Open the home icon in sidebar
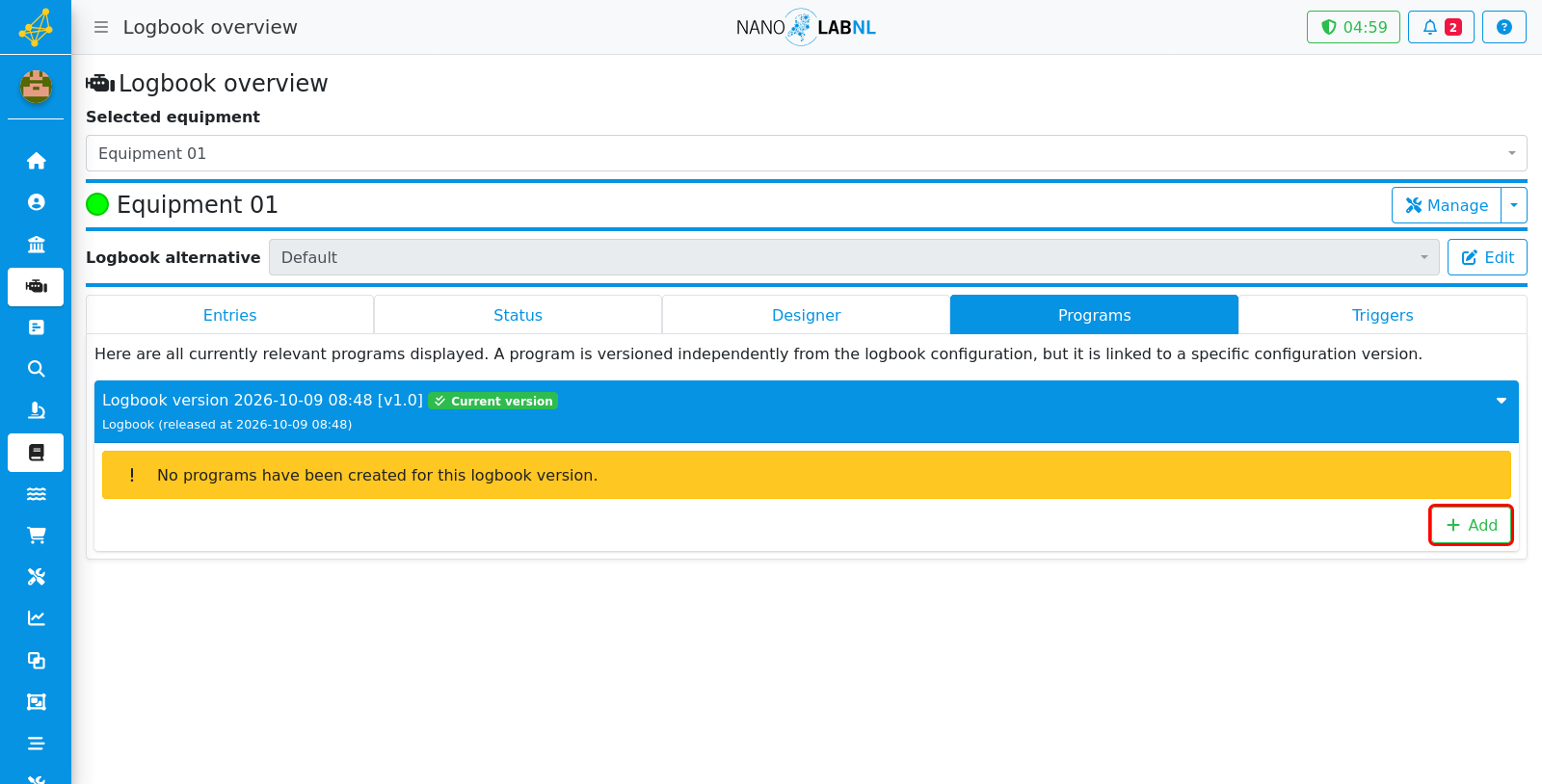The height and width of the screenshot is (784, 1542). 36,161
